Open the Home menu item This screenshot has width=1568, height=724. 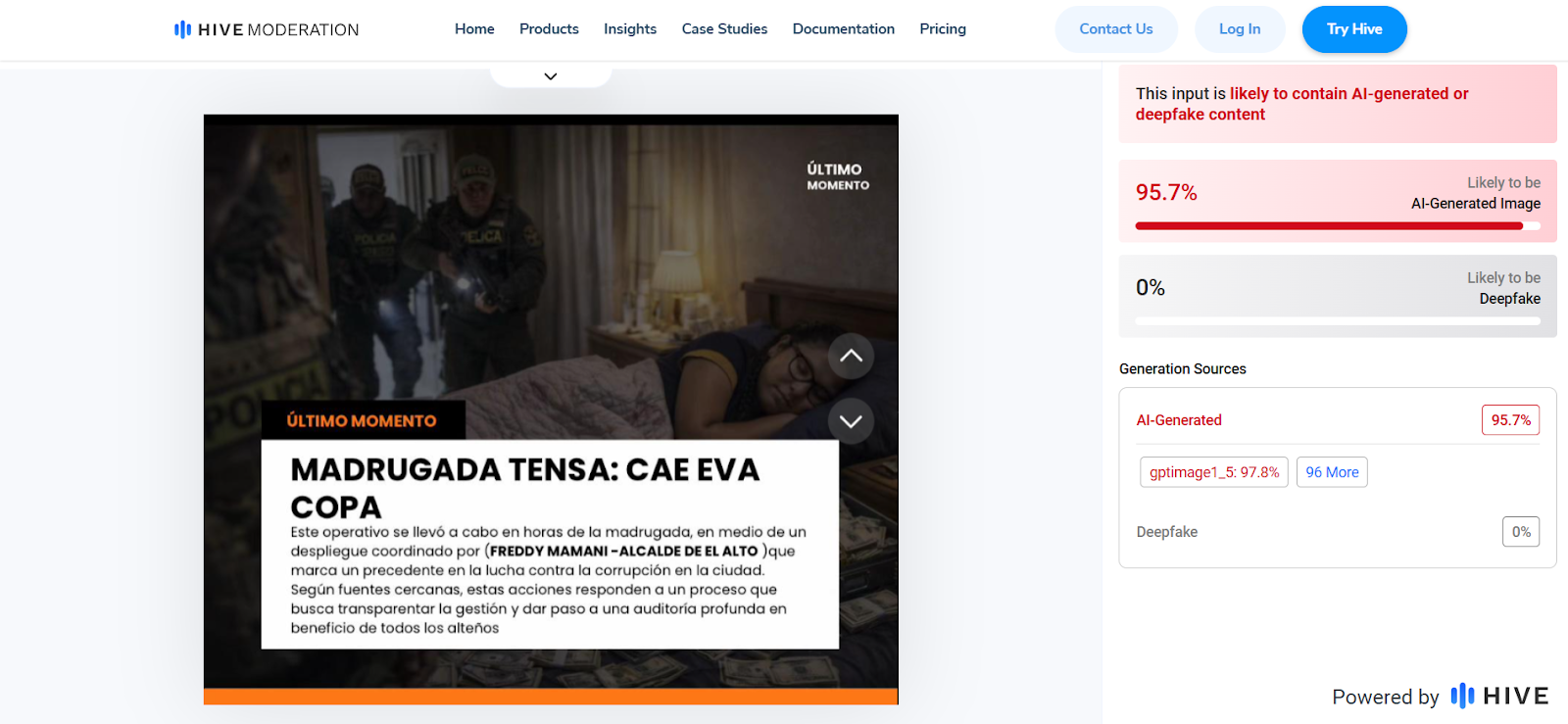pos(474,29)
